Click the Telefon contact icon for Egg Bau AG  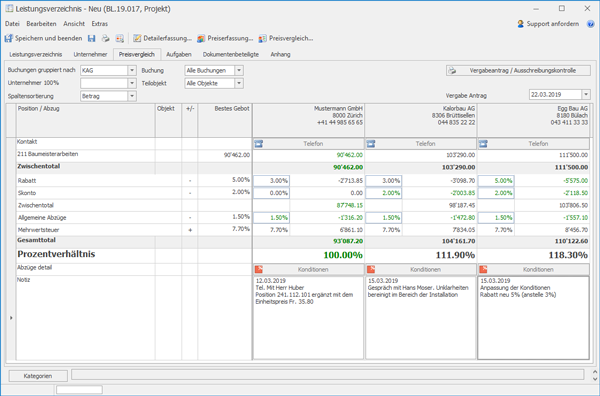(483, 144)
